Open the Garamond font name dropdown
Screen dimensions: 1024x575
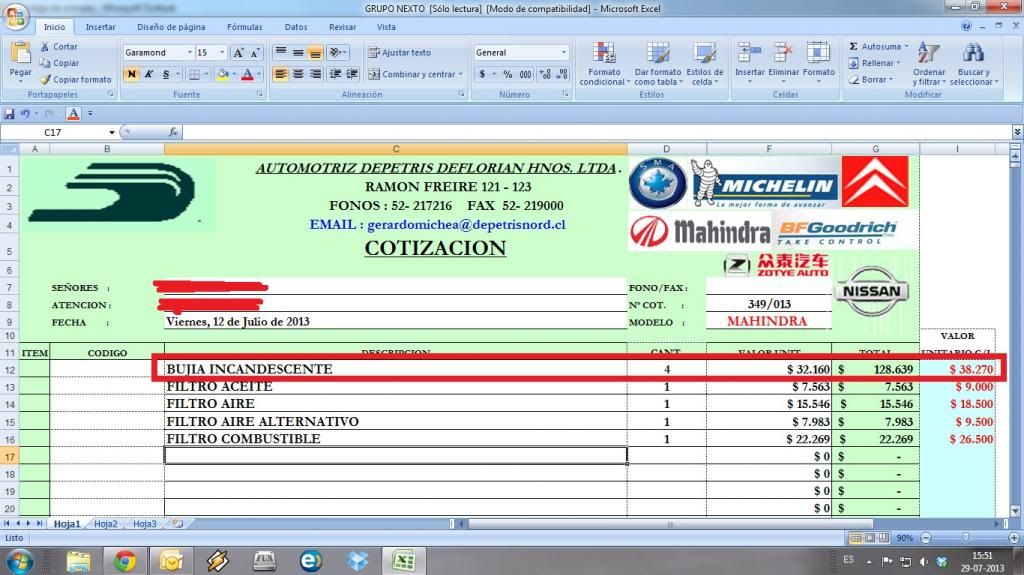point(189,52)
